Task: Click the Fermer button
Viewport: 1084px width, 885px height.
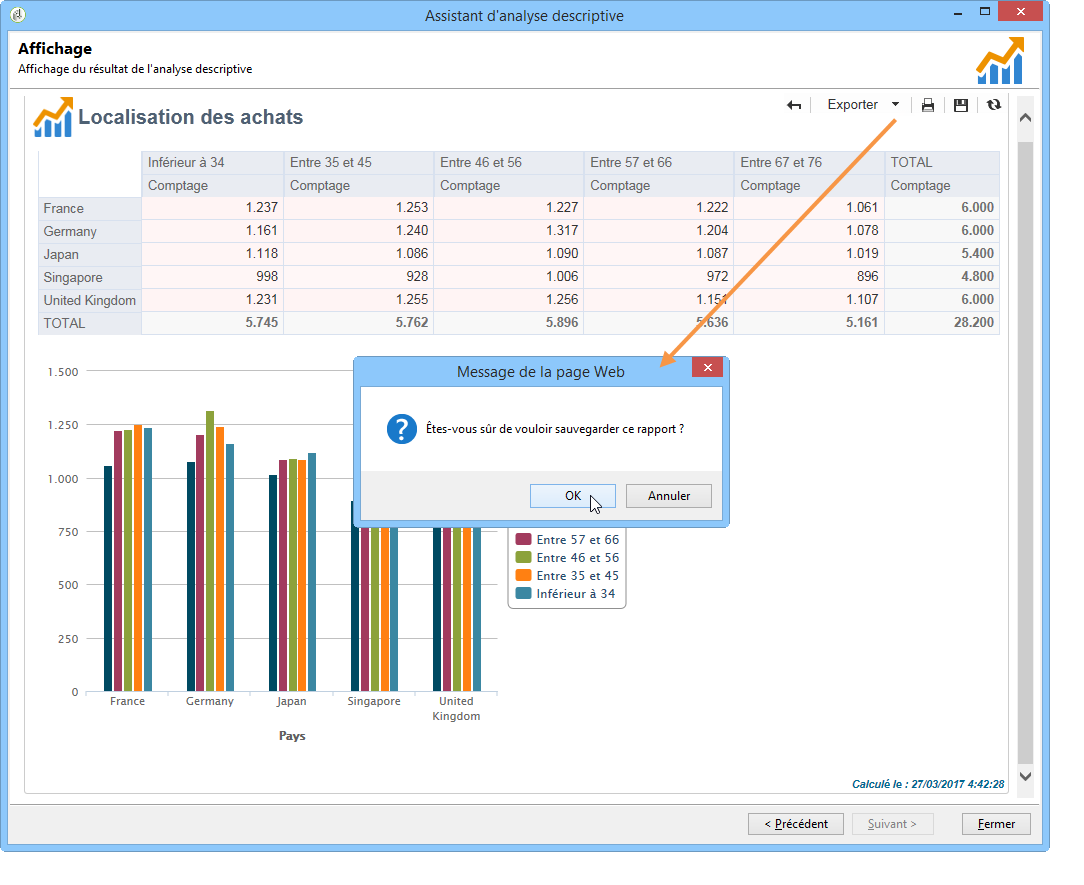Action: tap(996, 824)
